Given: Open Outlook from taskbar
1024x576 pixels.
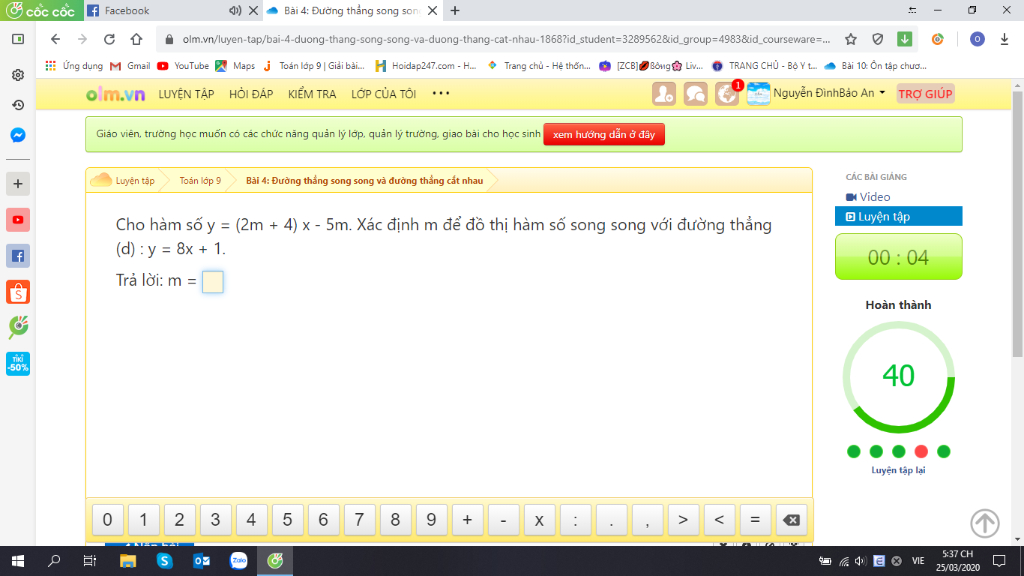Looking at the screenshot, I should point(202,561).
